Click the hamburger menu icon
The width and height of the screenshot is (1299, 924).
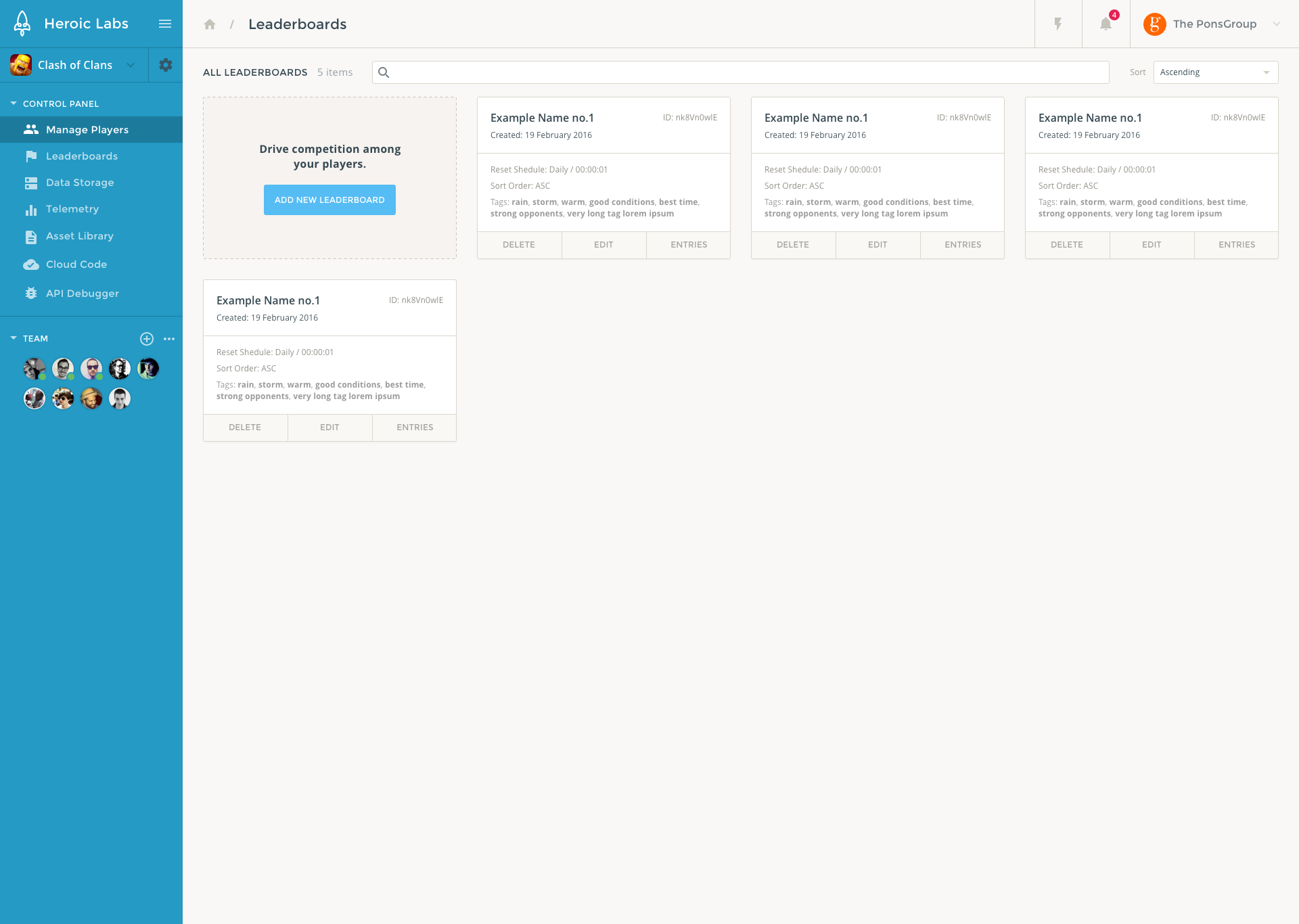click(x=164, y=24)
